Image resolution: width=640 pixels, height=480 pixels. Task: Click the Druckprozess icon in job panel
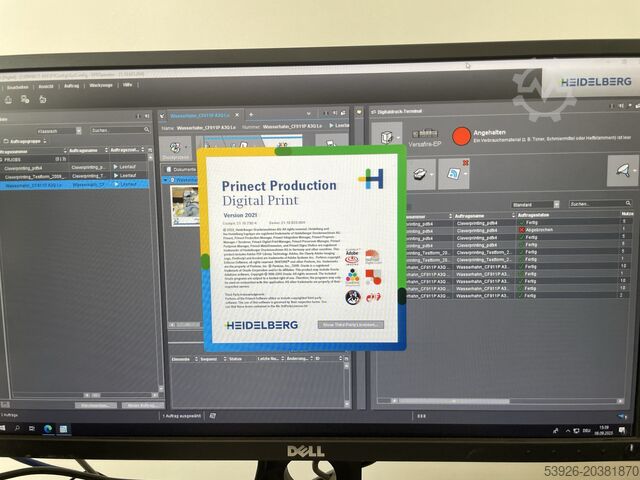click(176, 147)
